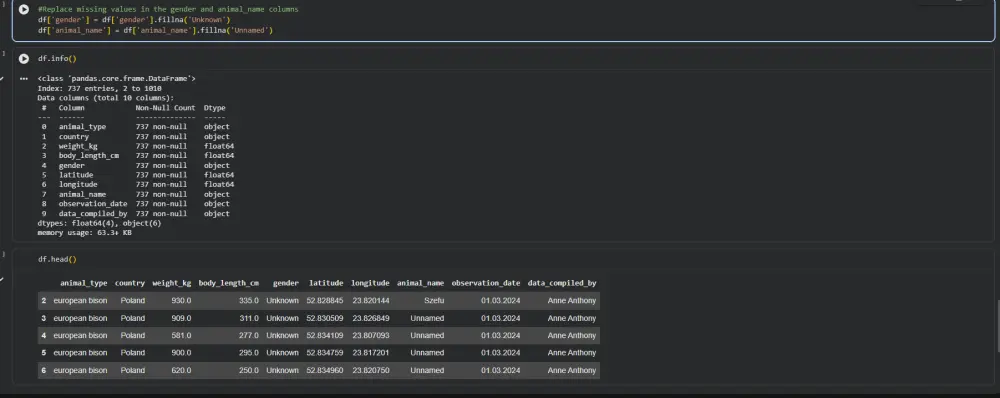Place cursor in the df.head() code line
The image size is (1000, 398).
(x=57, y=260)
